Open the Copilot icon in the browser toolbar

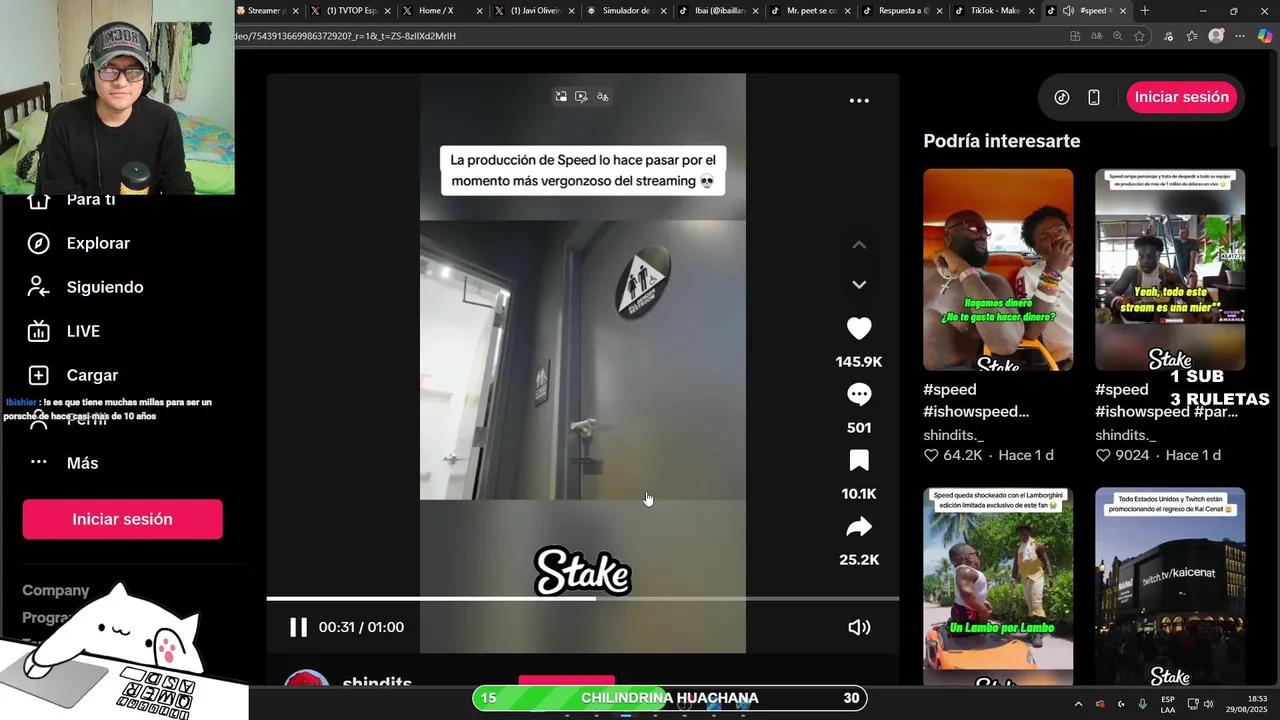point(1265,36)
